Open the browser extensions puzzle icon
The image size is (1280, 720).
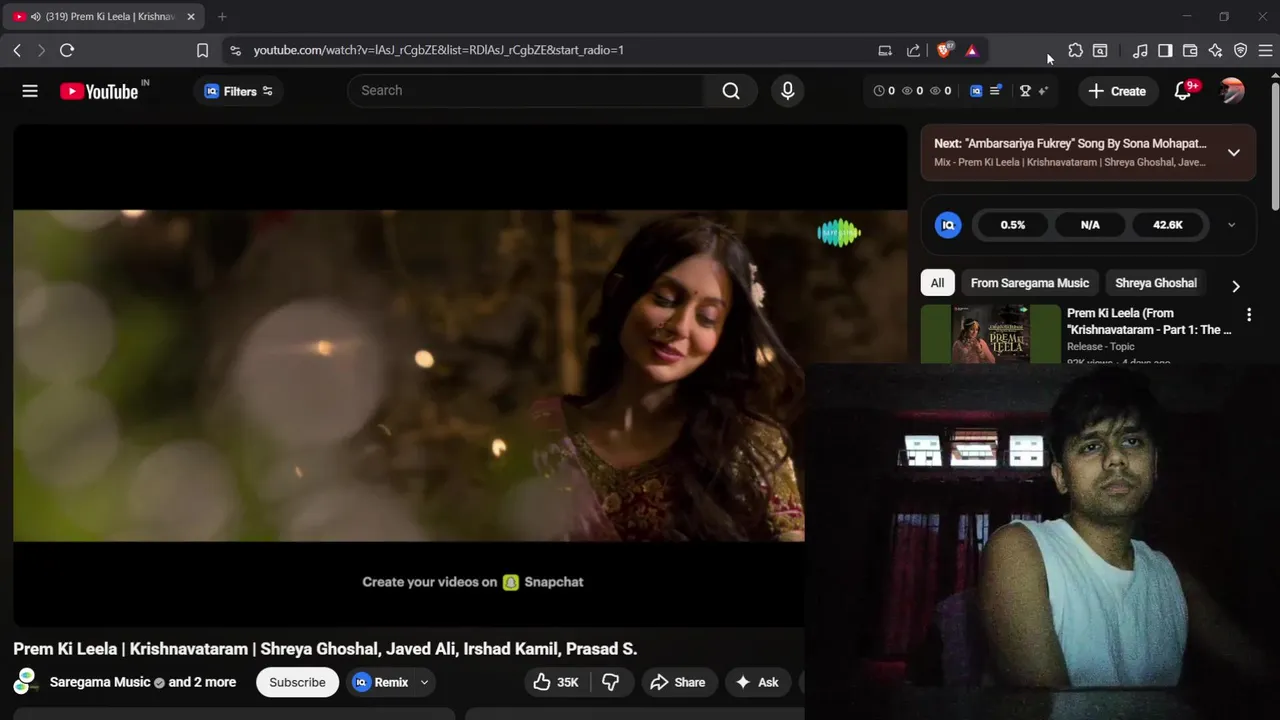click(1076, 50)
